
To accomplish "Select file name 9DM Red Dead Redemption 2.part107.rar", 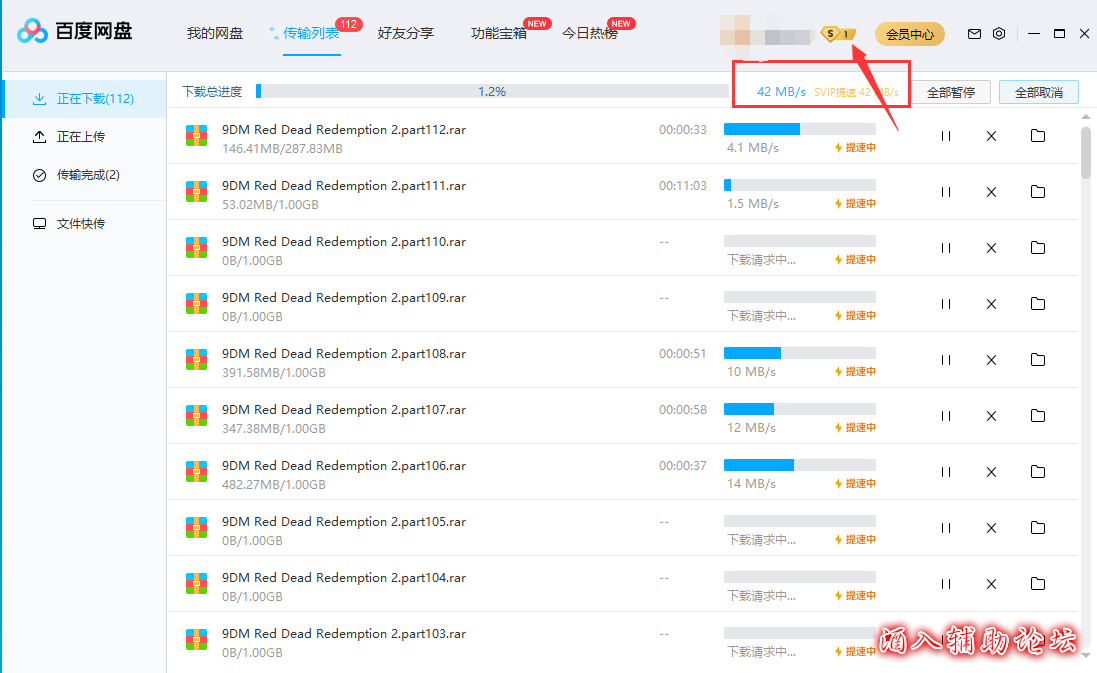I will [x=344, y=409].
